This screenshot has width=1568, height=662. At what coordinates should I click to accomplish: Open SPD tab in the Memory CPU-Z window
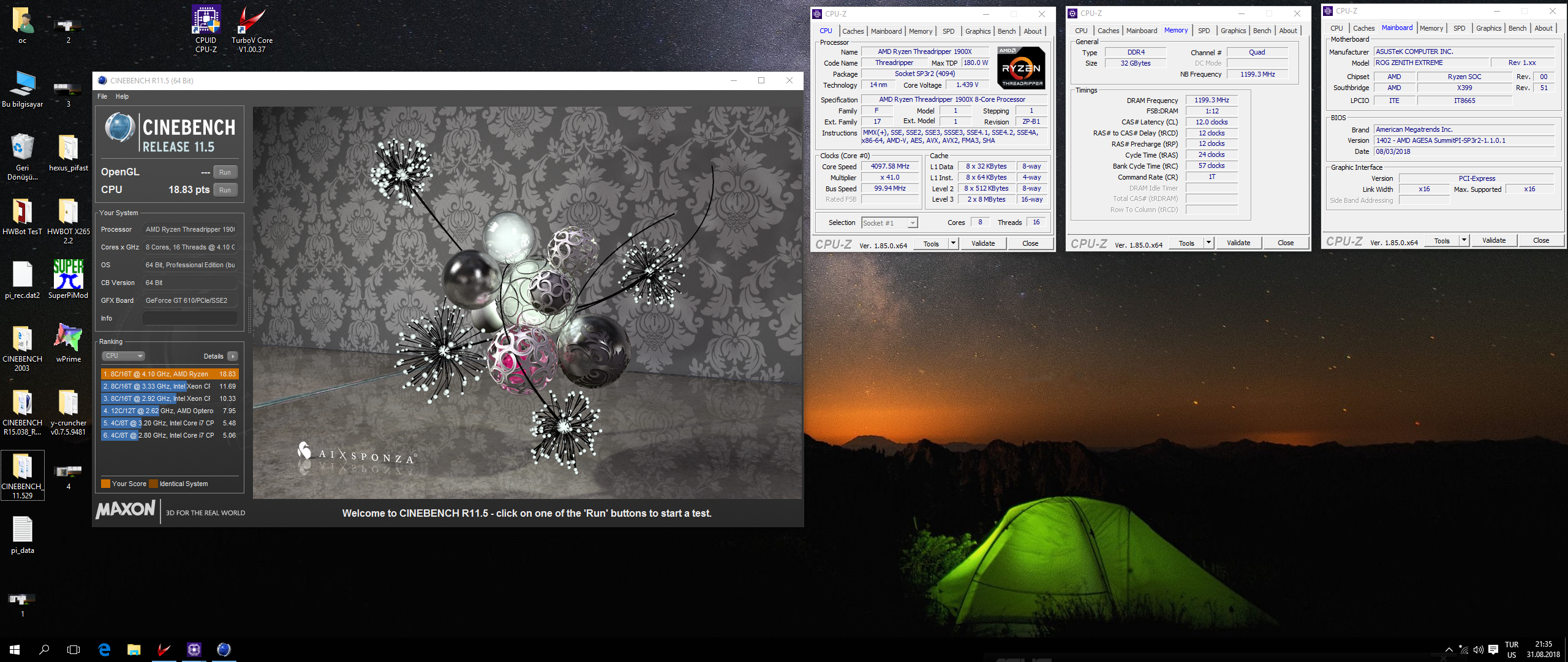[1204, 31]
